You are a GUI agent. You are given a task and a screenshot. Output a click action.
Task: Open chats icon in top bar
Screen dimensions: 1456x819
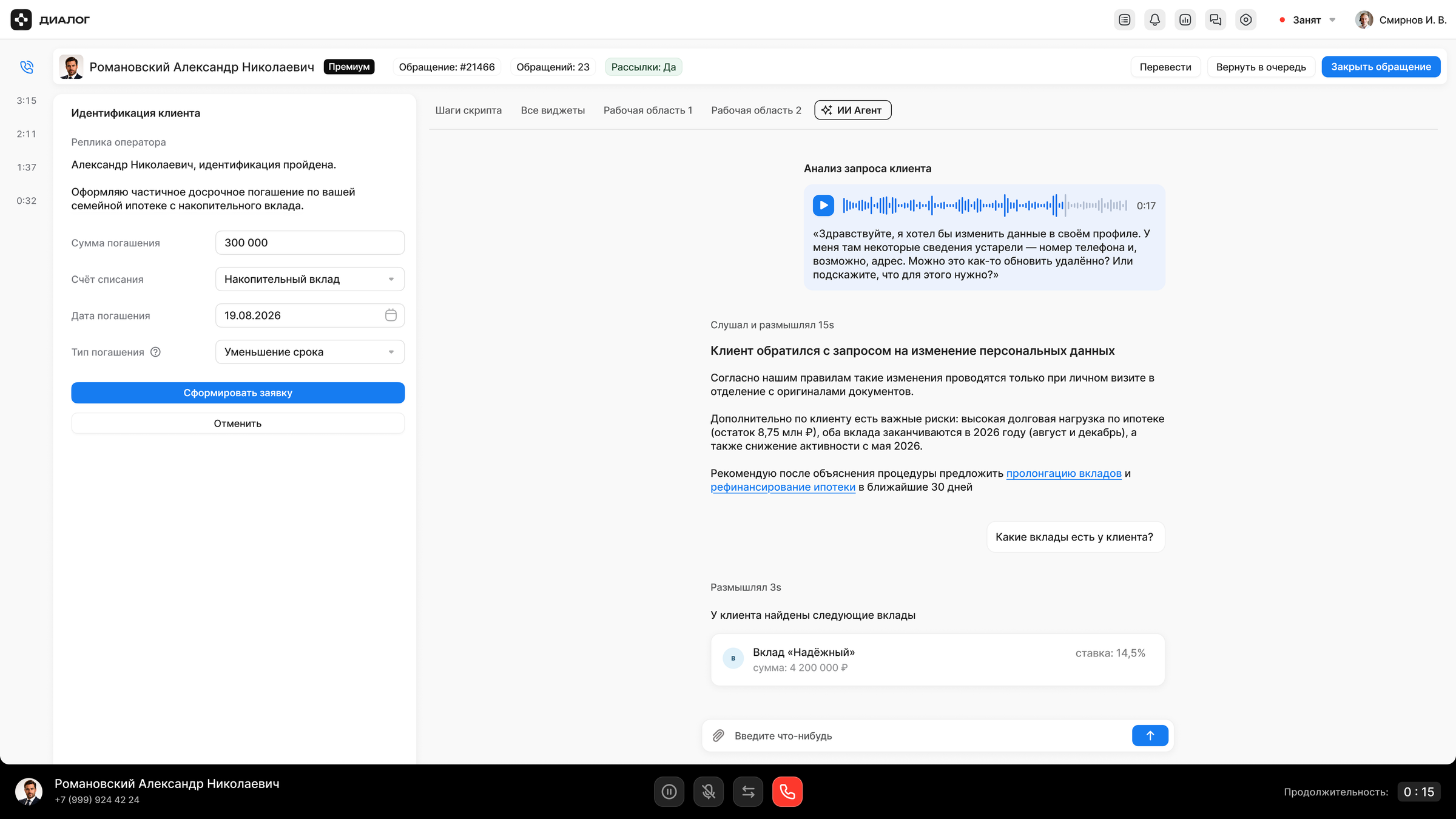1215,20
